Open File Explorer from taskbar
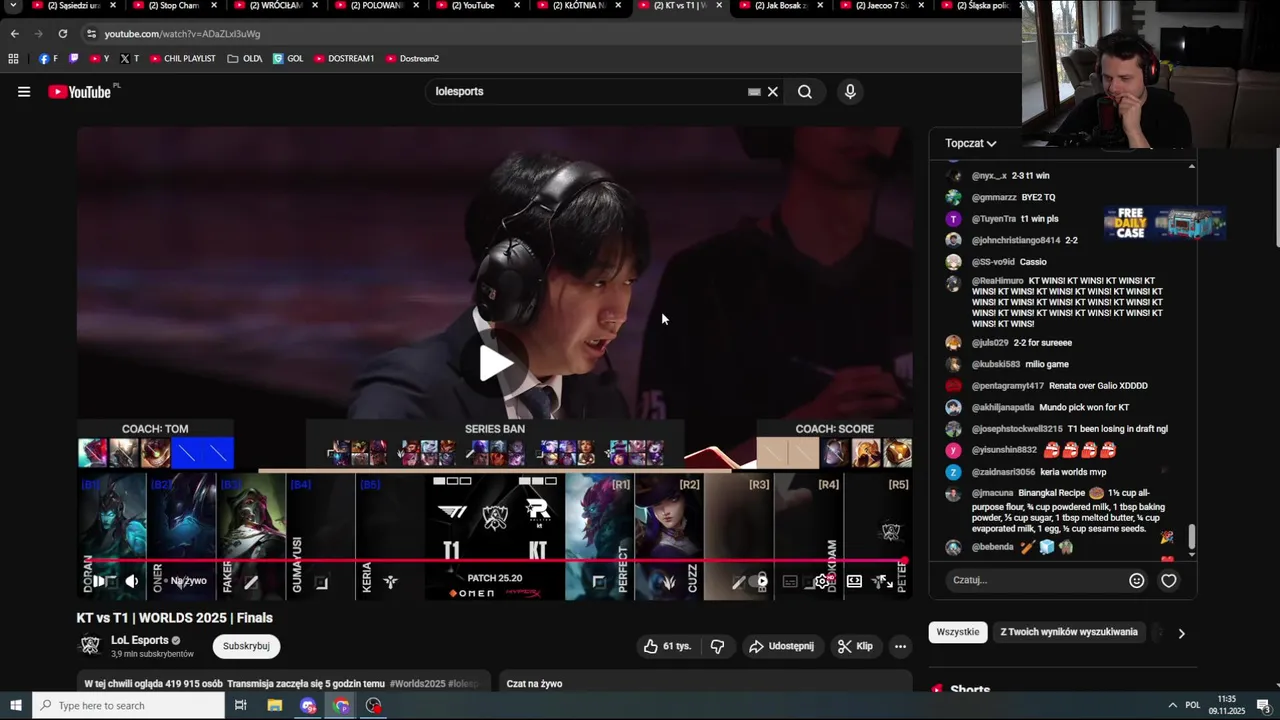The height and width of the screenshot is (720, 1280). tap(275, 706)
